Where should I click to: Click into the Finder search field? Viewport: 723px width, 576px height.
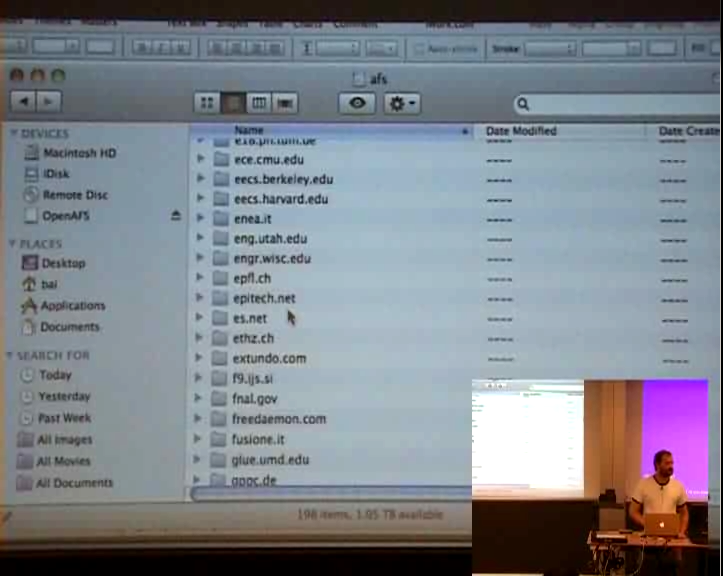(618, 104)
